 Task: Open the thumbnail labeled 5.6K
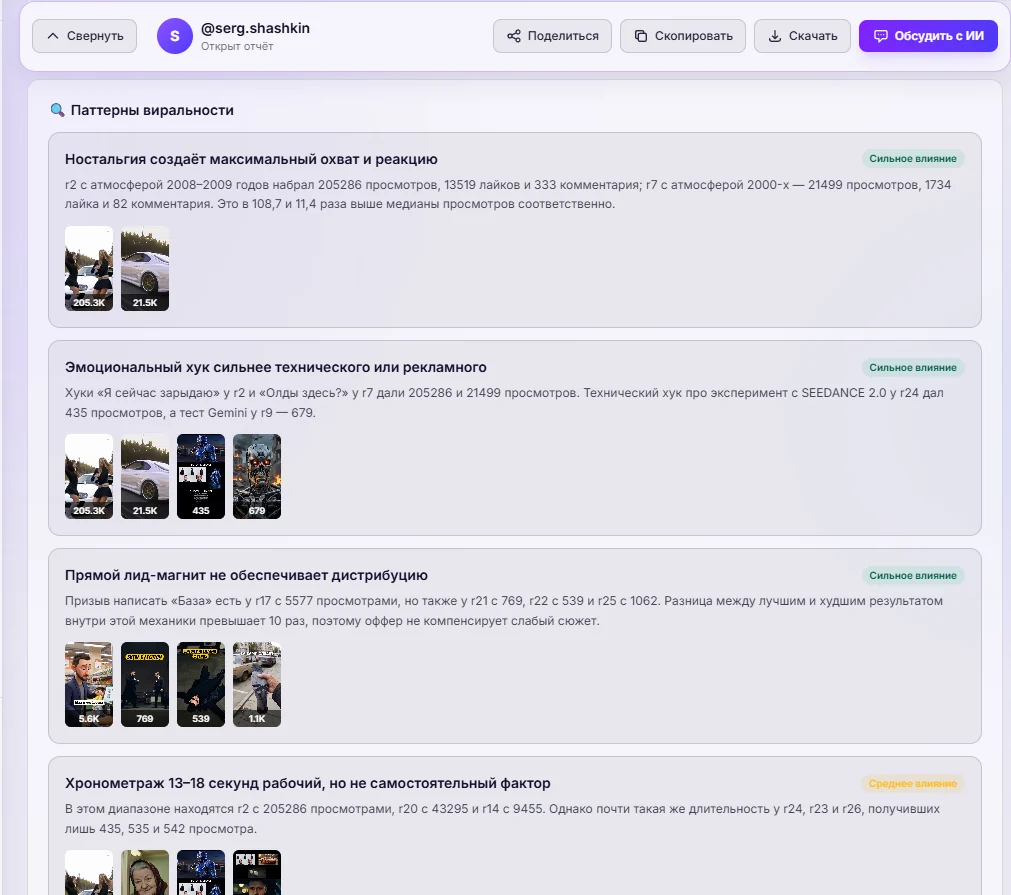pos(89,684)
